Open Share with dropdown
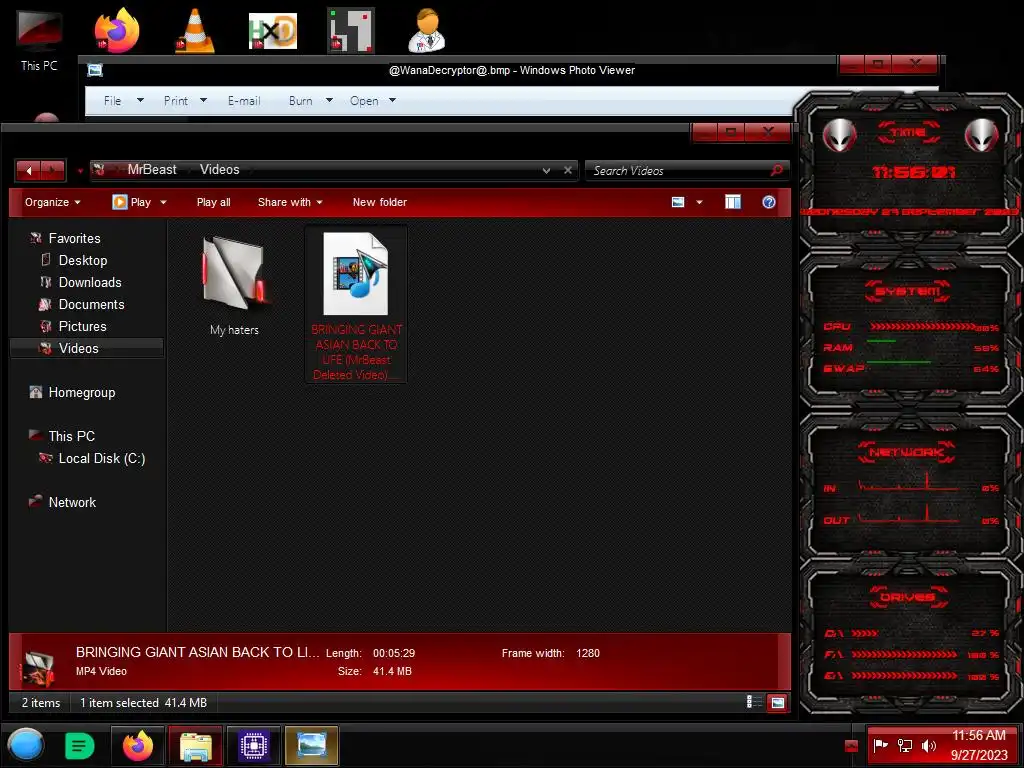The image size is (1024, 768). (x=290, y=202)
